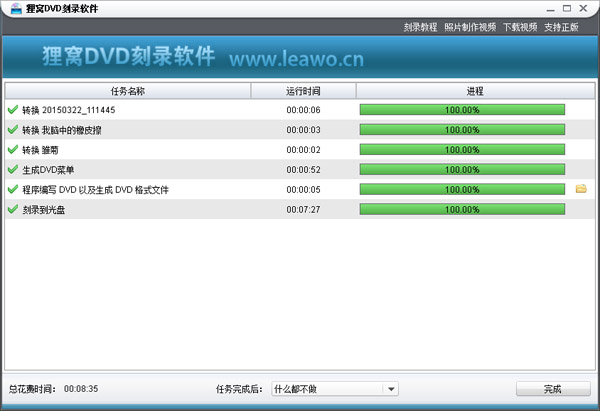
Task: Close the 狸窝DVD刻录软件 window
Action: (x=584, y=8)
